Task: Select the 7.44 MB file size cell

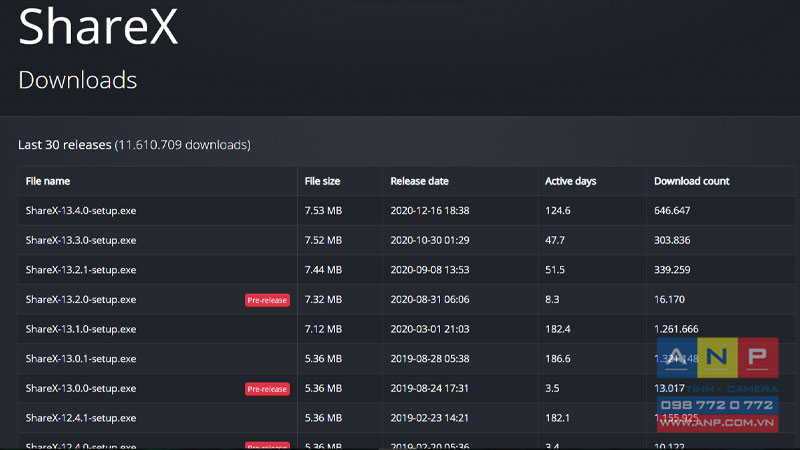Action: click(x=323, y=270)
